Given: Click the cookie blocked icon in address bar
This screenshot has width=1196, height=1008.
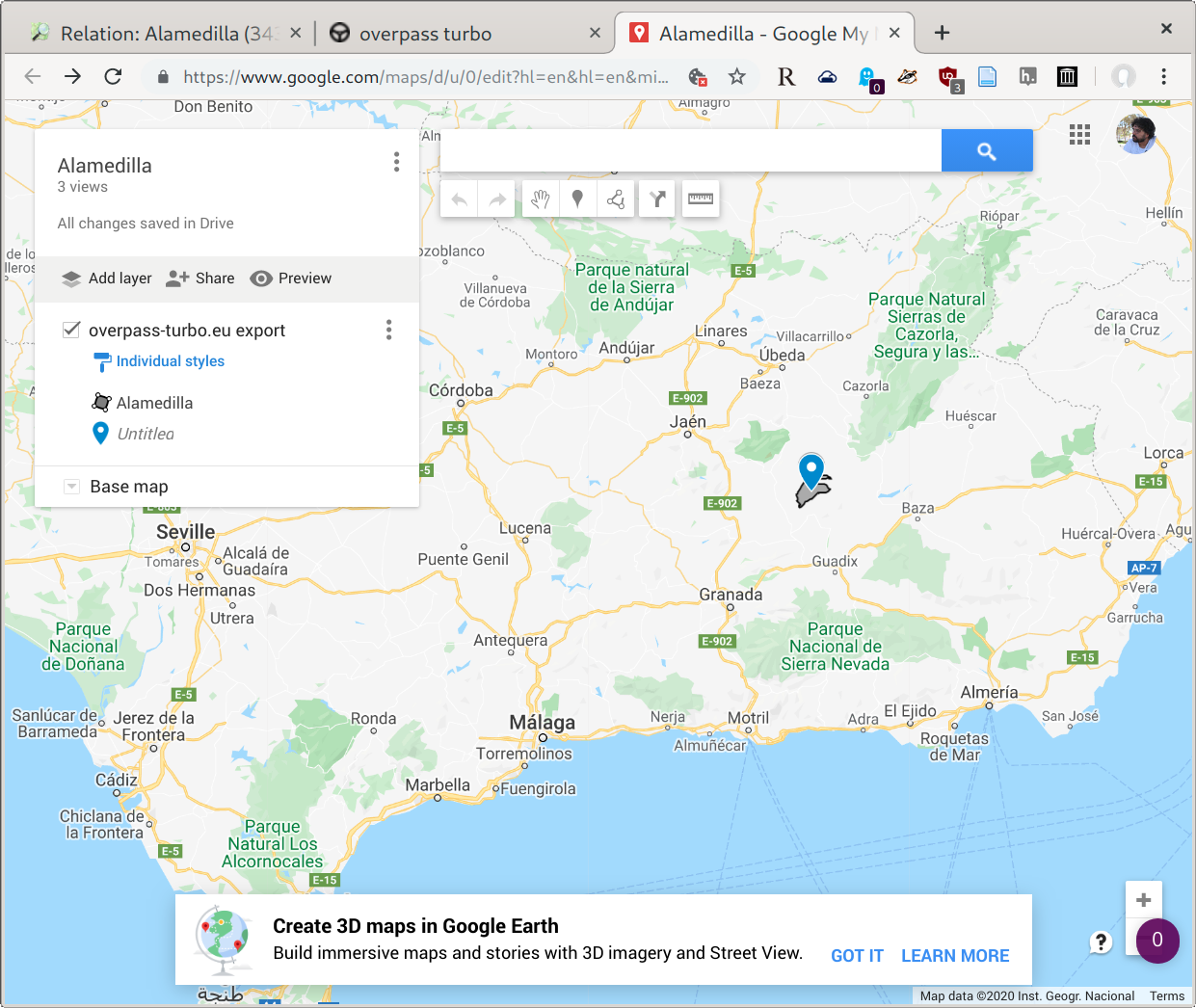Looking at the screenshot, I should tap(698, 76).
